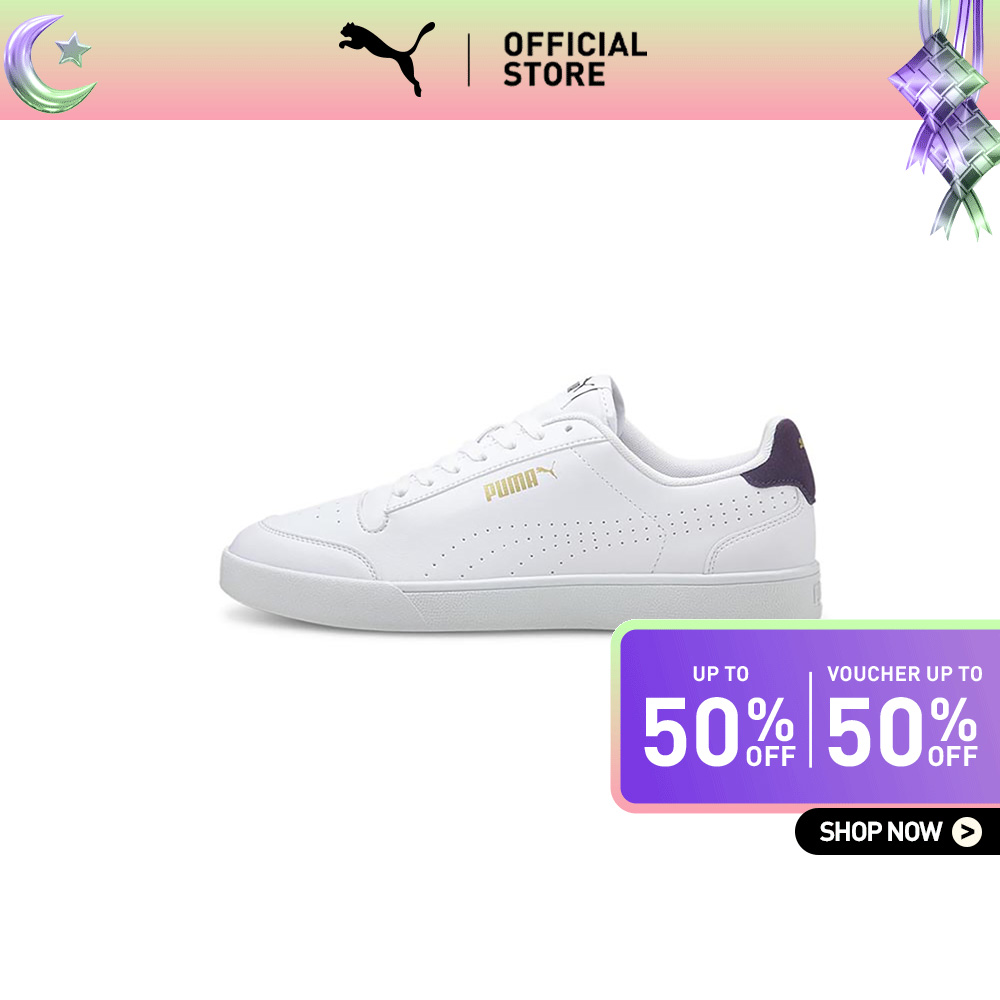Click the tongue label on the sneaker

(x=581, y=386)
